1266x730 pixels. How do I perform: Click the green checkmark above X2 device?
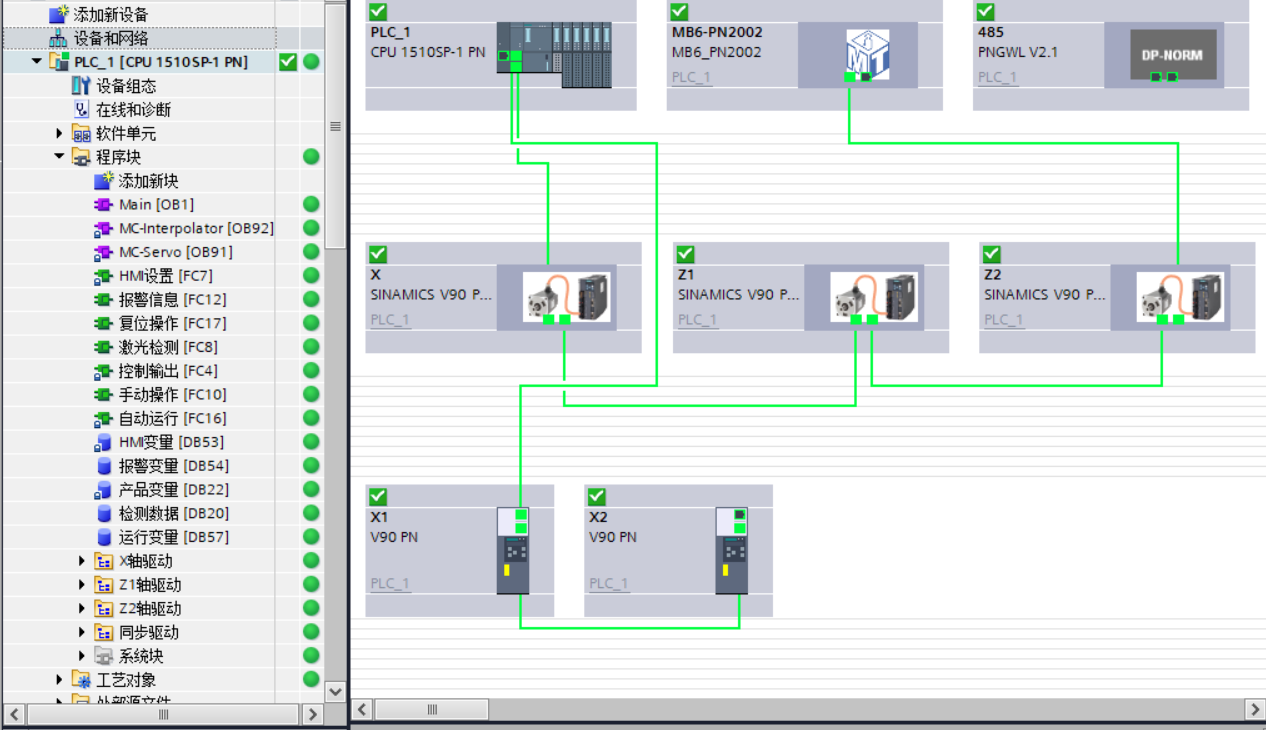597,497
